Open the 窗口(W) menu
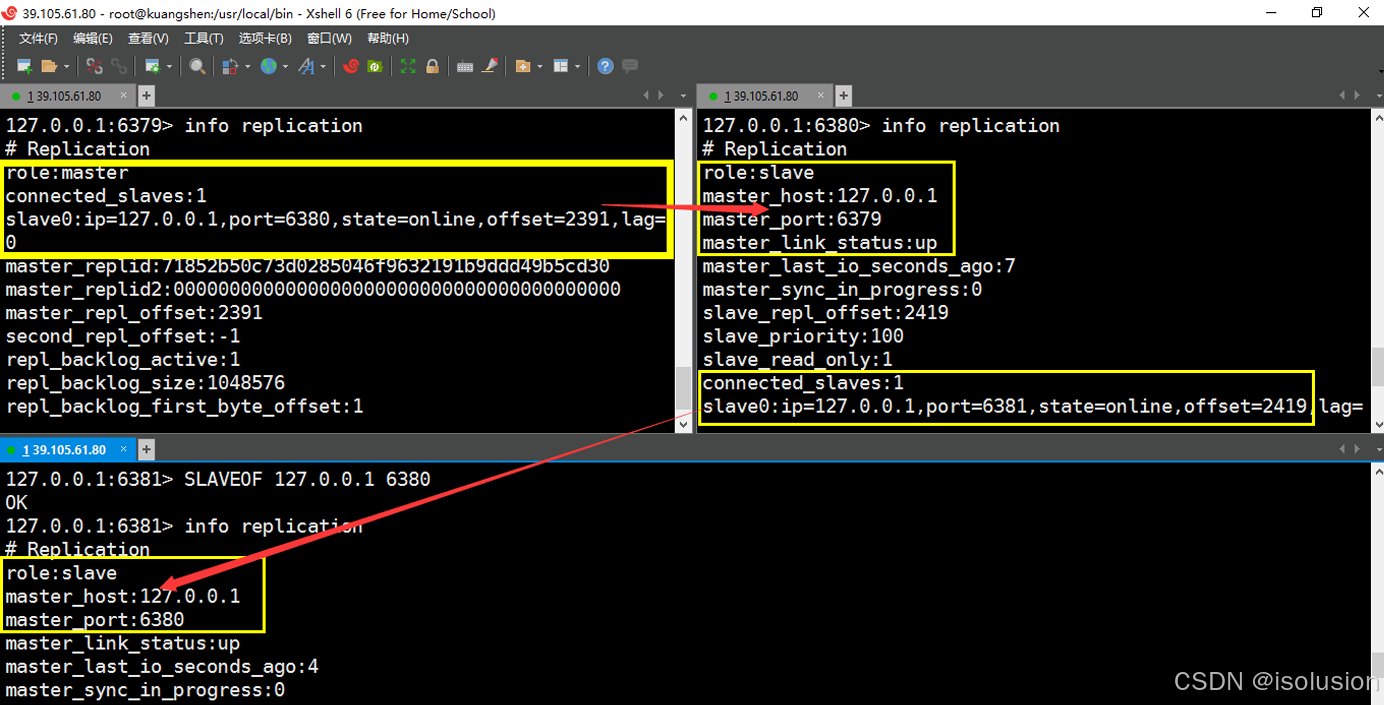 (x=329, y=38)
